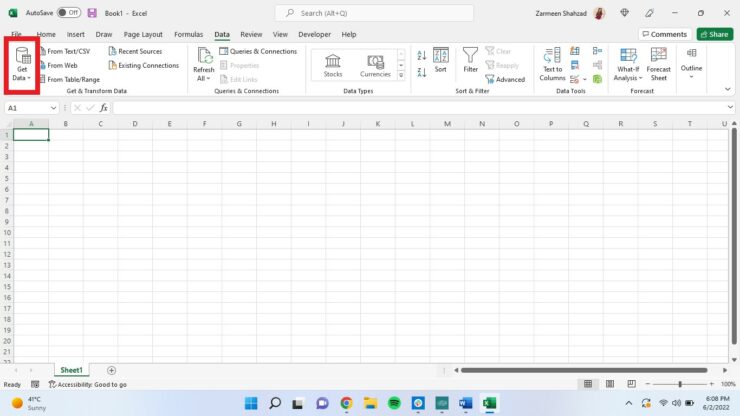
Task: Select row 10 header
Action: coord(7,233)
